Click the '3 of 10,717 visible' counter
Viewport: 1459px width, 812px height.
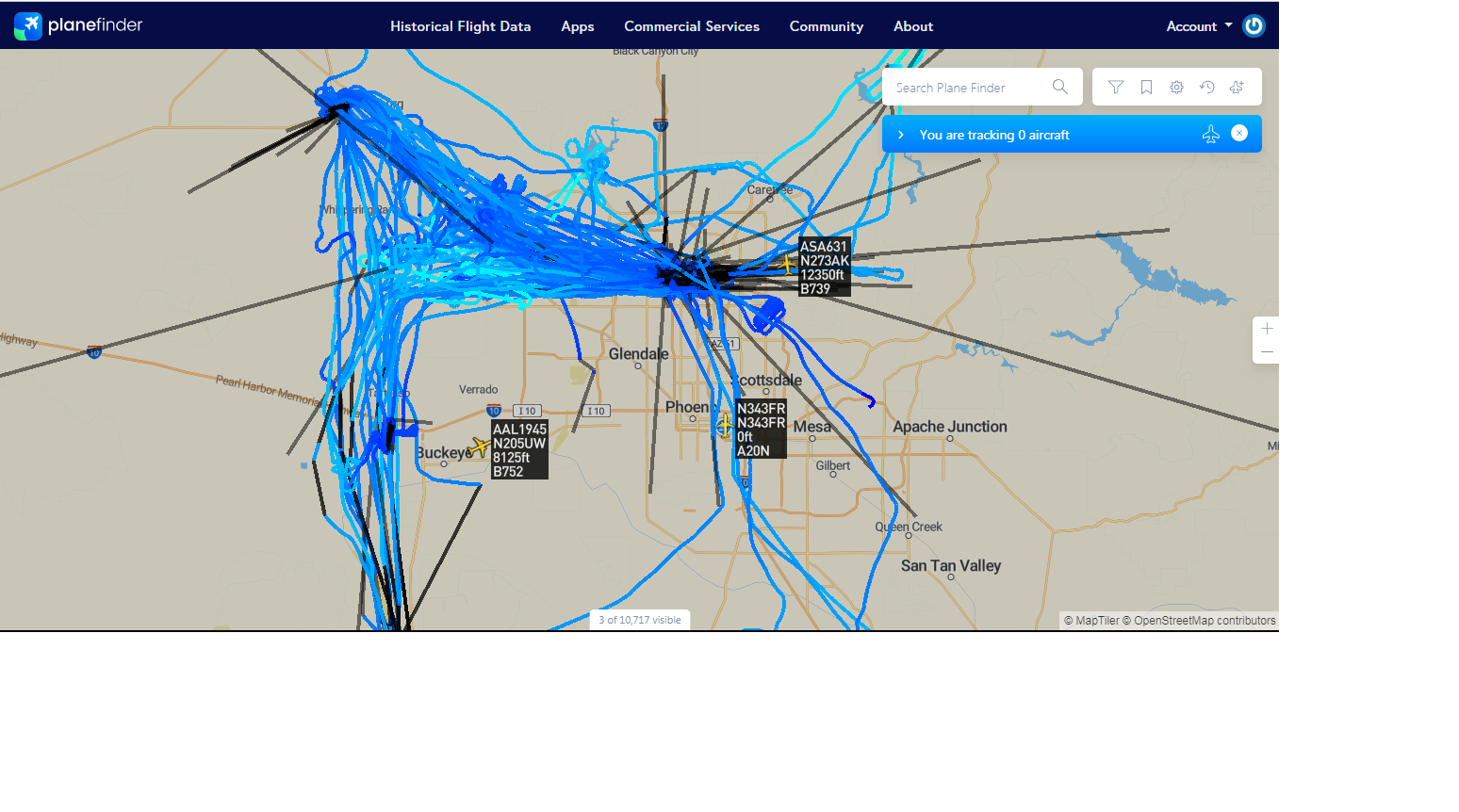640,620
